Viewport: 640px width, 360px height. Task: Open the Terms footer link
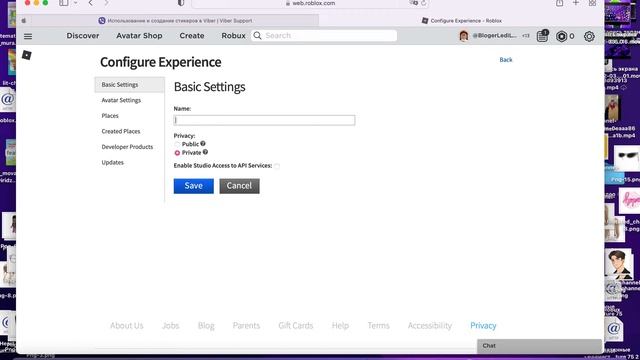pyautogui.click(x=378, y=325)
